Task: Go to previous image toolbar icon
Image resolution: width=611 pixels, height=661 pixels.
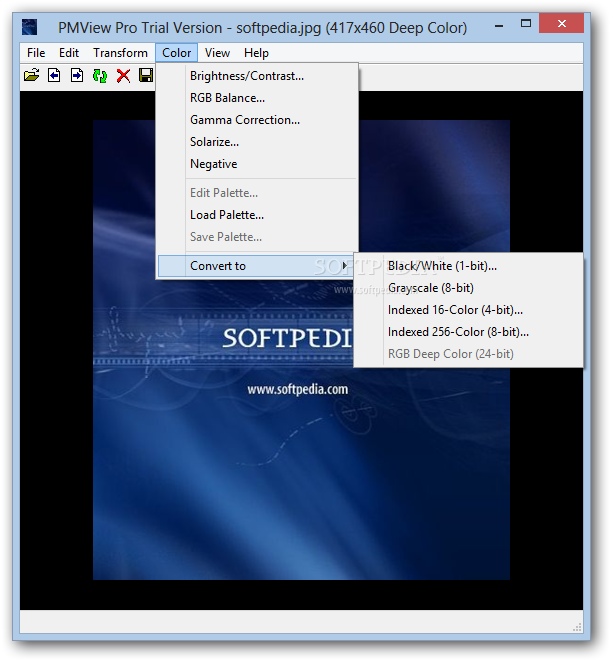Action: [54, 76]
